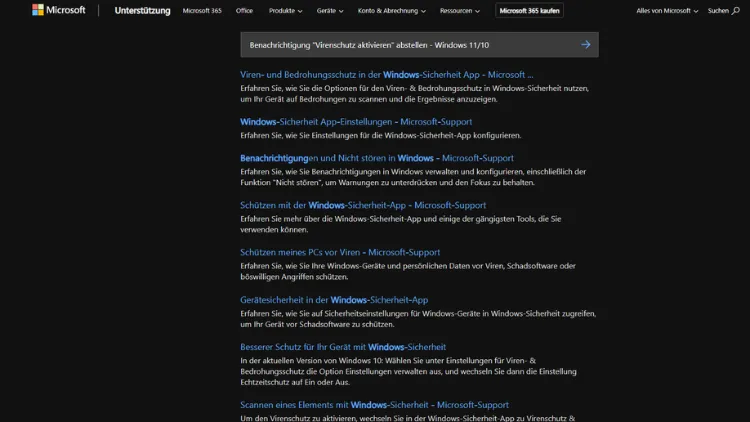Click text 'um Ihr Gerät vor Schadsoftware zu schützen.'
The height and width of the screenshot is (422, 750).
click(317, 324)
